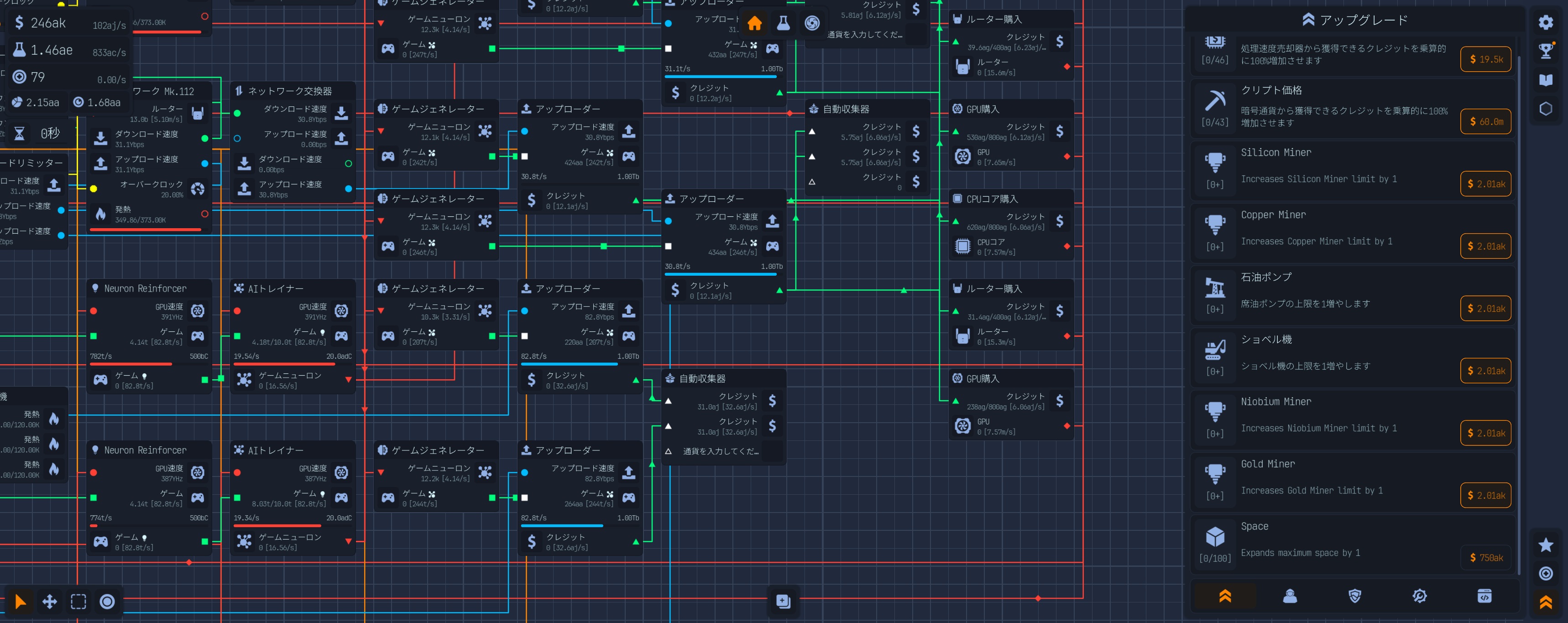Click the hourglass icon next to 0秒
1568x623 pixels.
20,133
